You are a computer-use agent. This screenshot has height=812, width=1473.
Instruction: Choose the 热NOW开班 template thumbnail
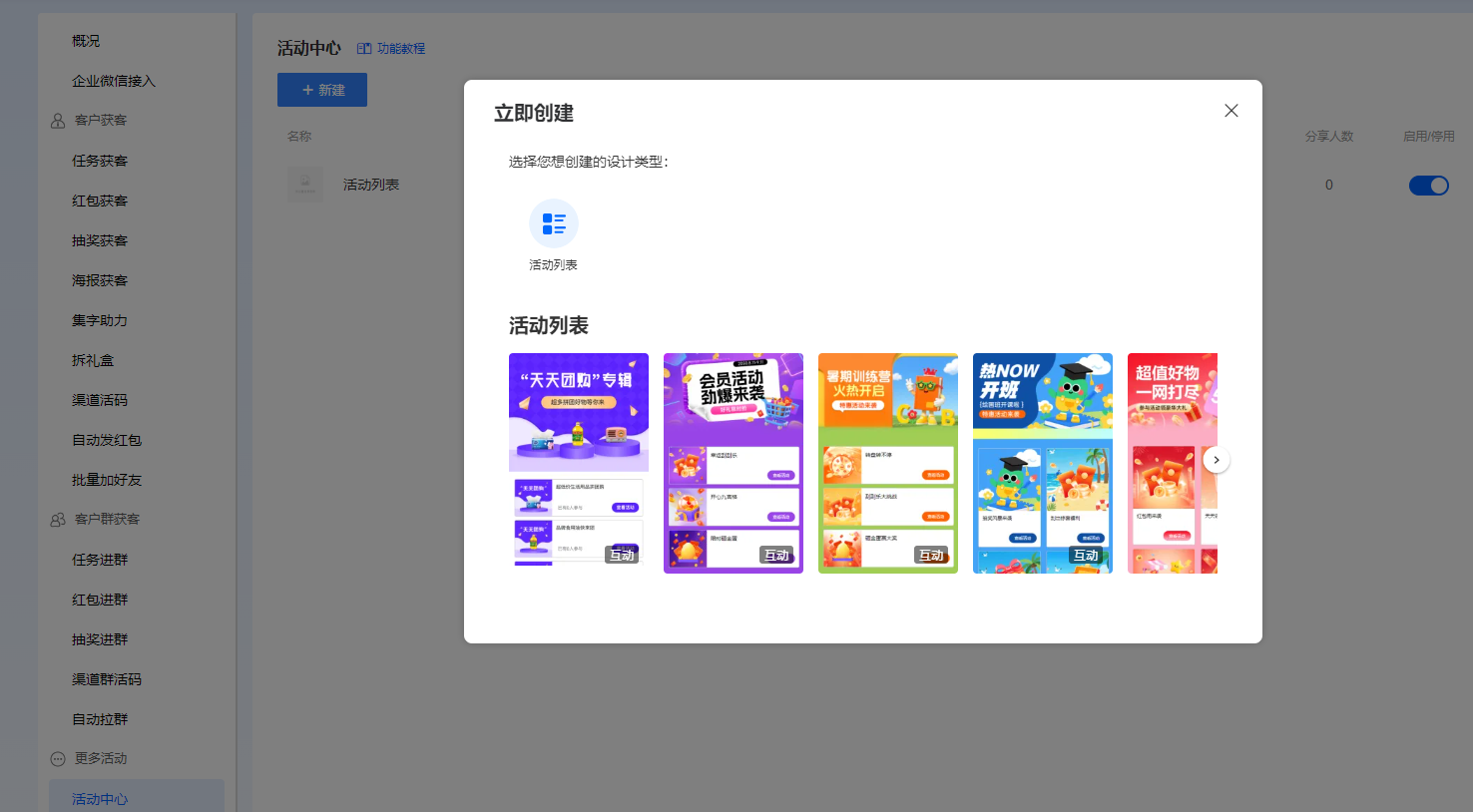(x=1043, y=463)
